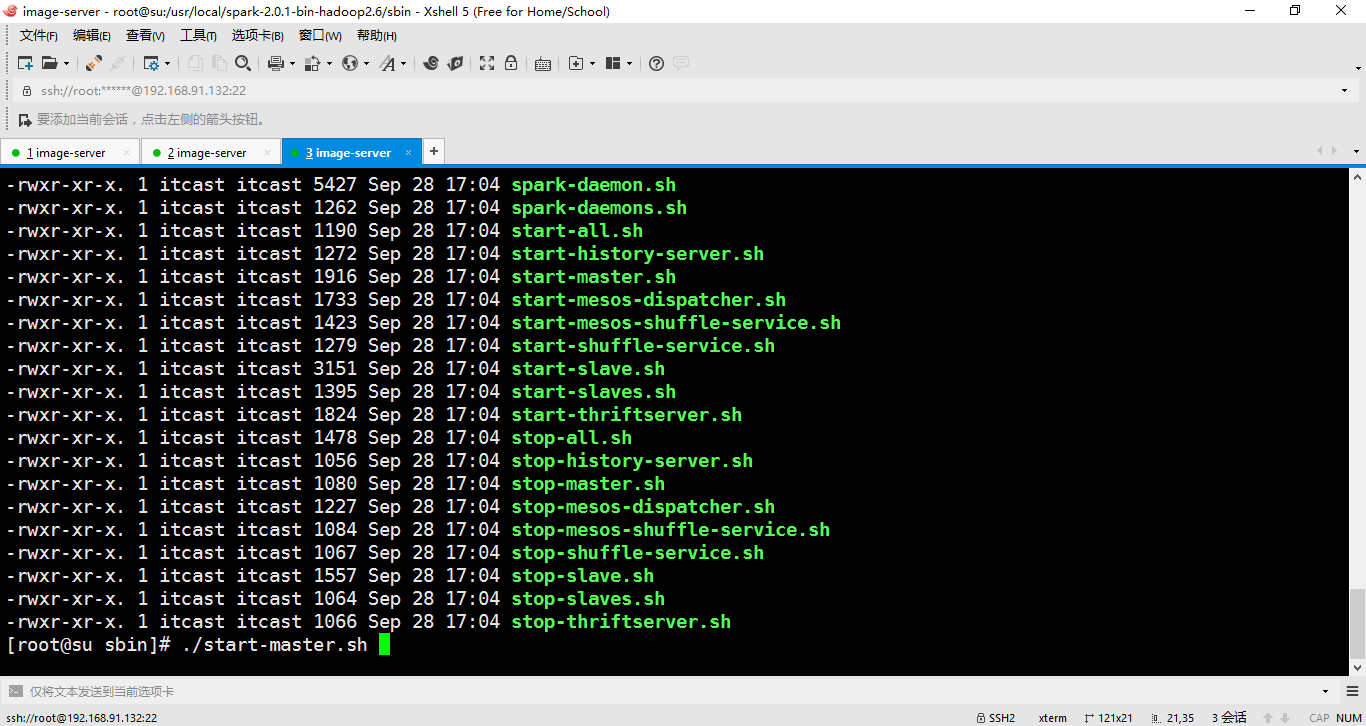Close the 1 image-server tab
The image size is (1366, 726).
click(x=126, y=153)
